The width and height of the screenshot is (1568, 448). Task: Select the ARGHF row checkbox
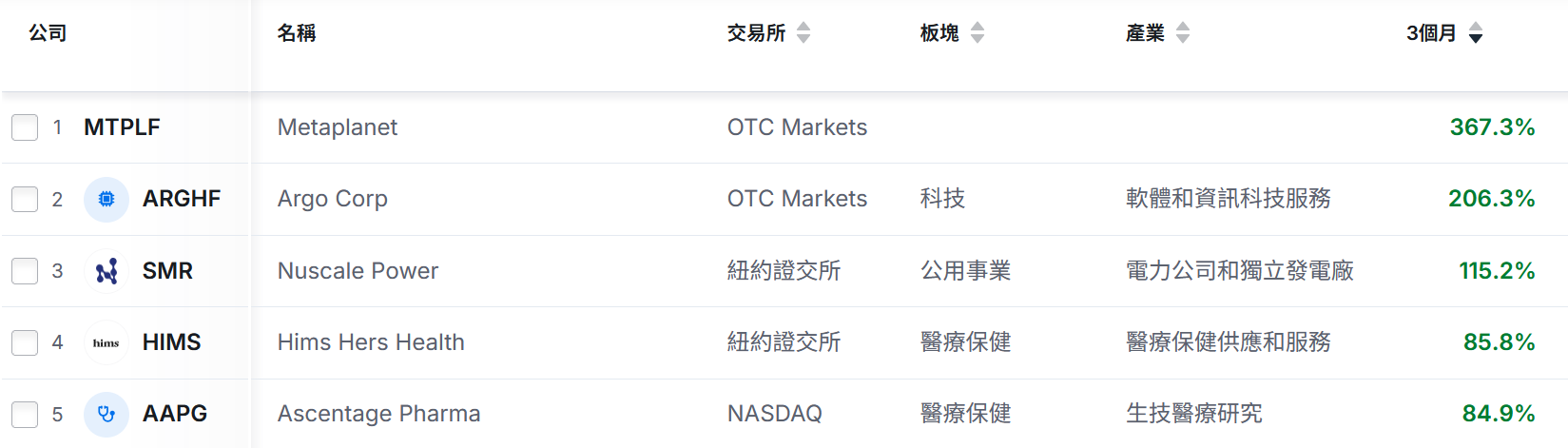(25, 199)
